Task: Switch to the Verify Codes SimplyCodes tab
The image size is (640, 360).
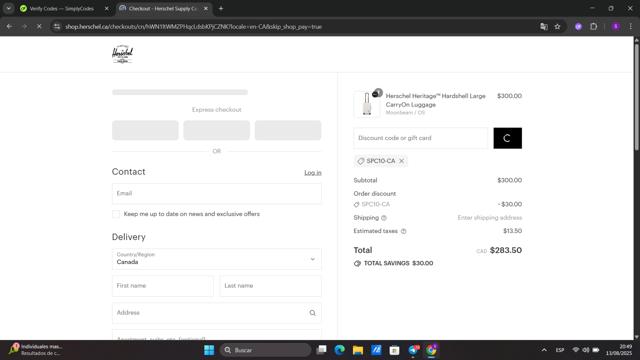Action: (x=62, y=9)
